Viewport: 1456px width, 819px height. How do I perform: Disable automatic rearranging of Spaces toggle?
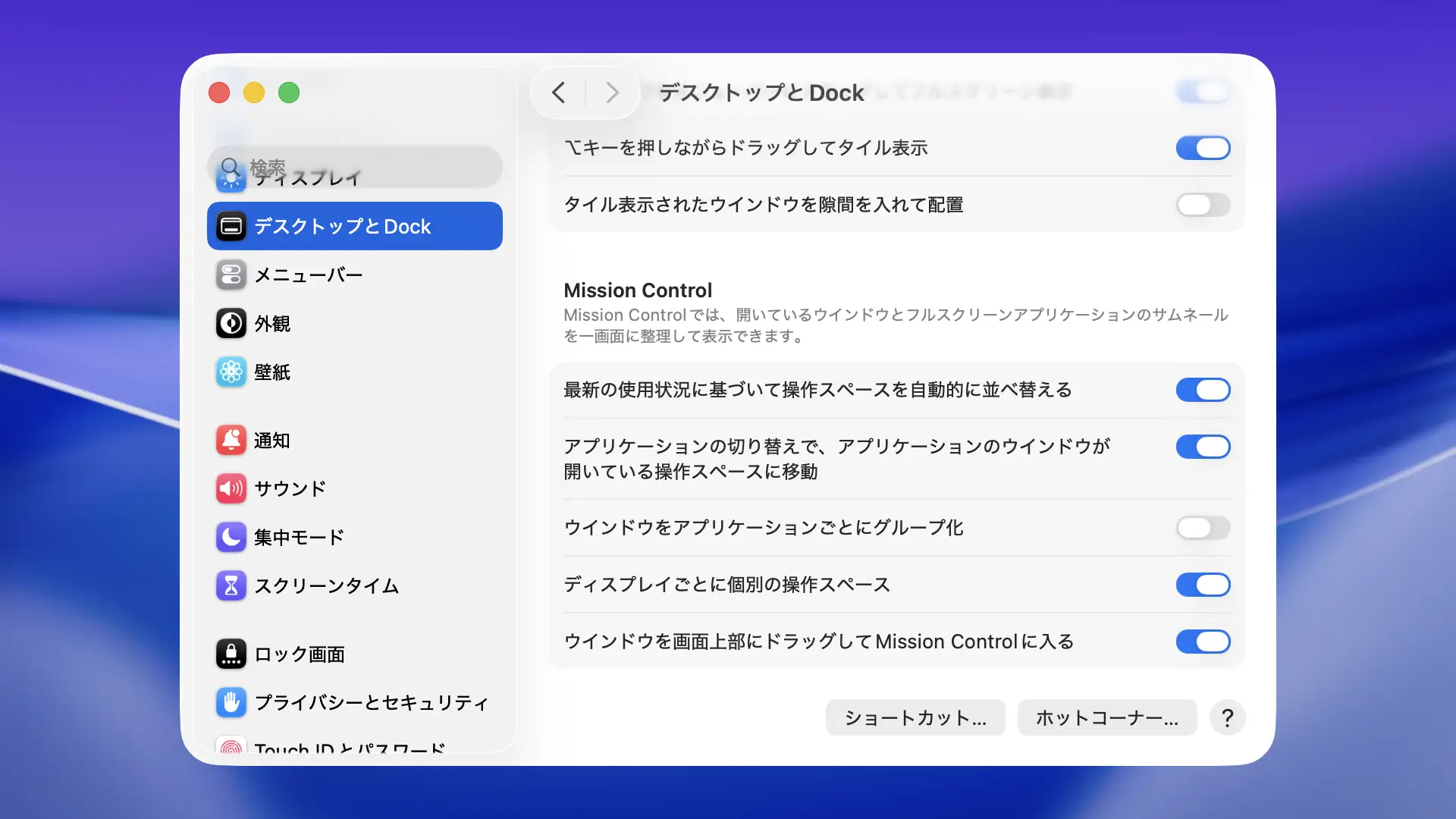1203,390
